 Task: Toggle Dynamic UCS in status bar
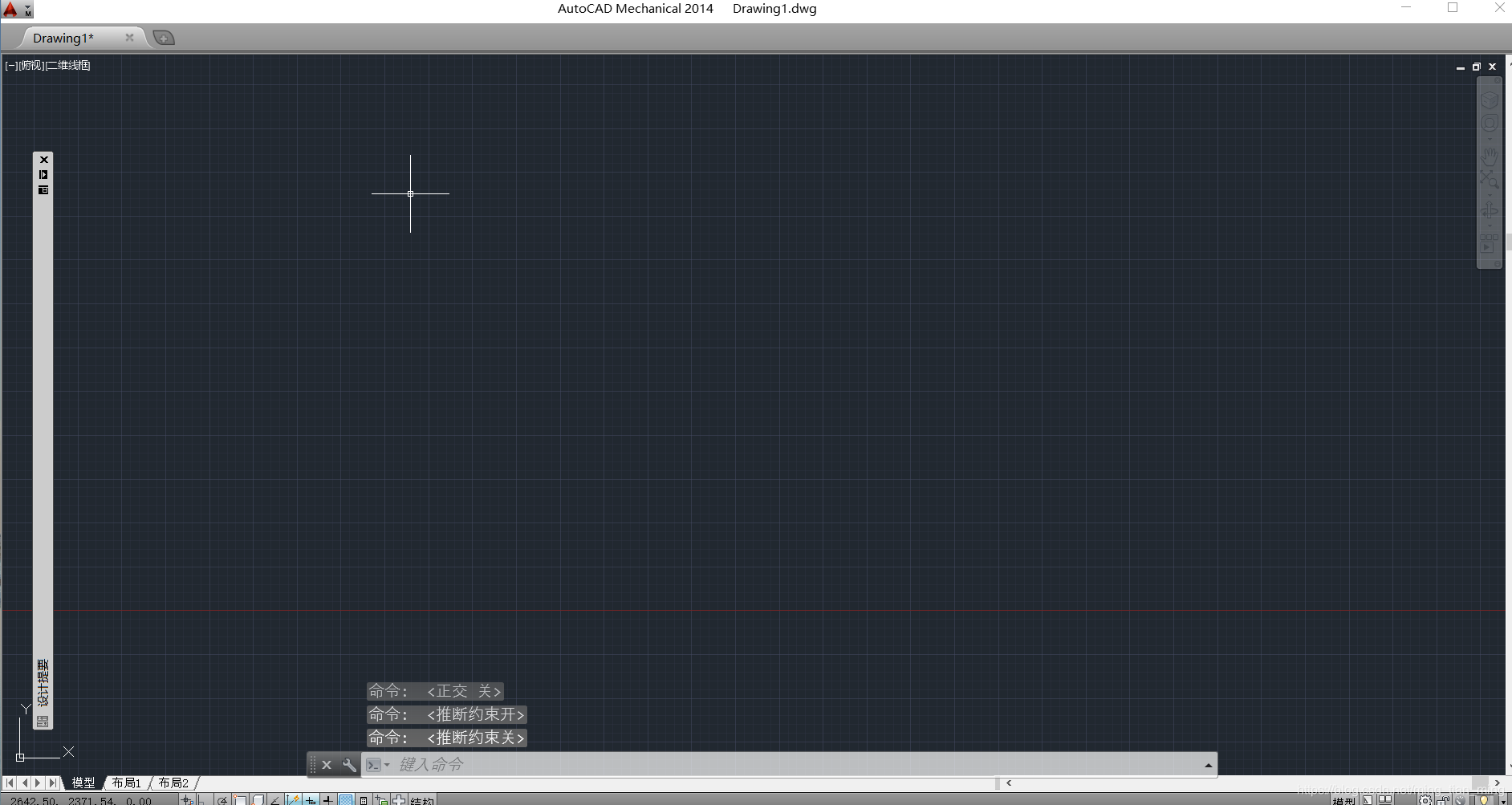(293, 799)
